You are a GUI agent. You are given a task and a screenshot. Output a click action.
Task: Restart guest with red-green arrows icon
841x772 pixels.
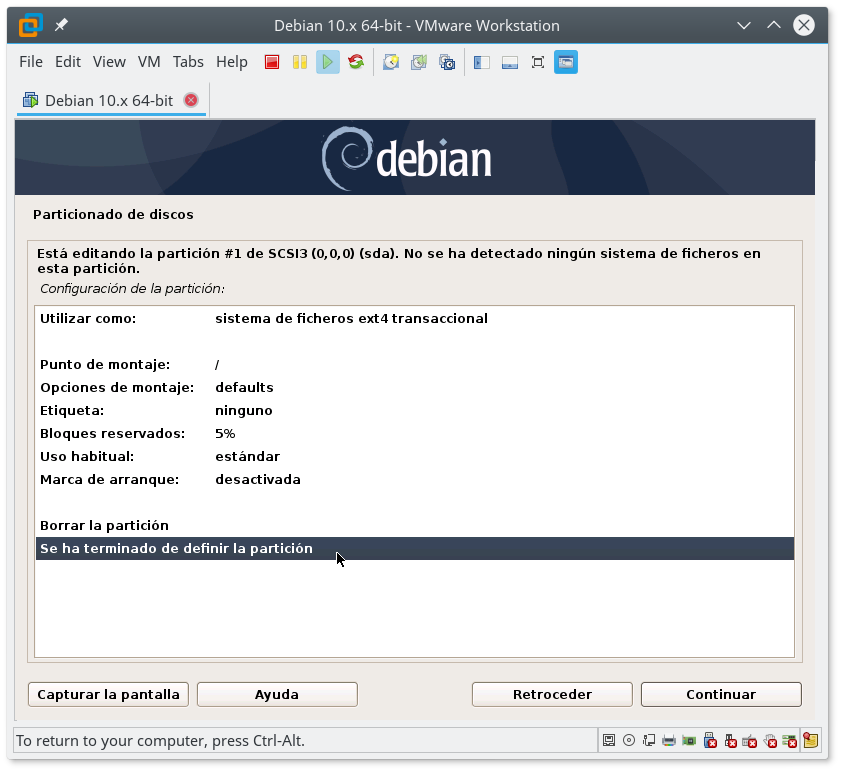tap(356, 62)
